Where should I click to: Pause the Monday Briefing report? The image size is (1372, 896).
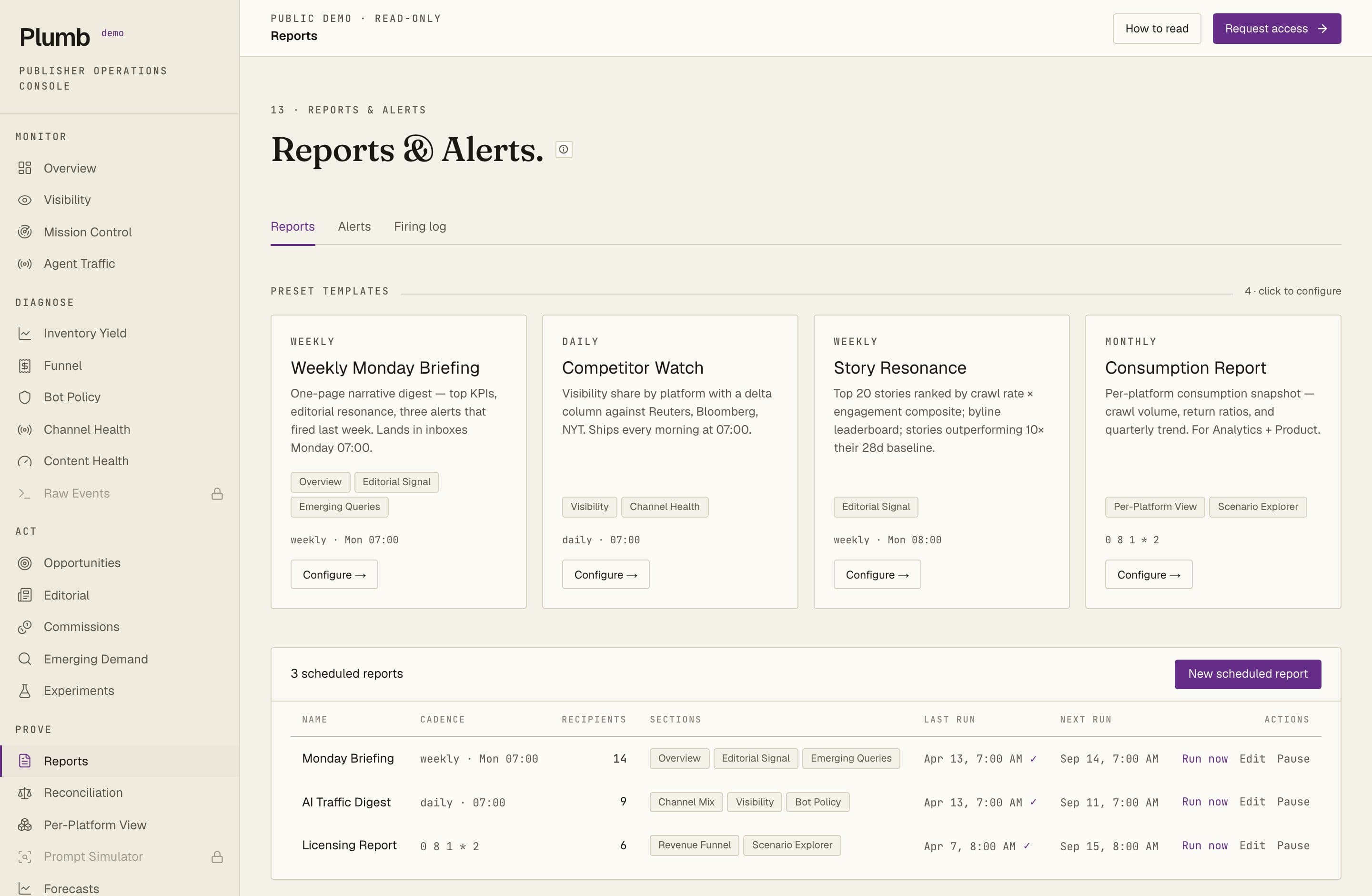[1293, 759]
